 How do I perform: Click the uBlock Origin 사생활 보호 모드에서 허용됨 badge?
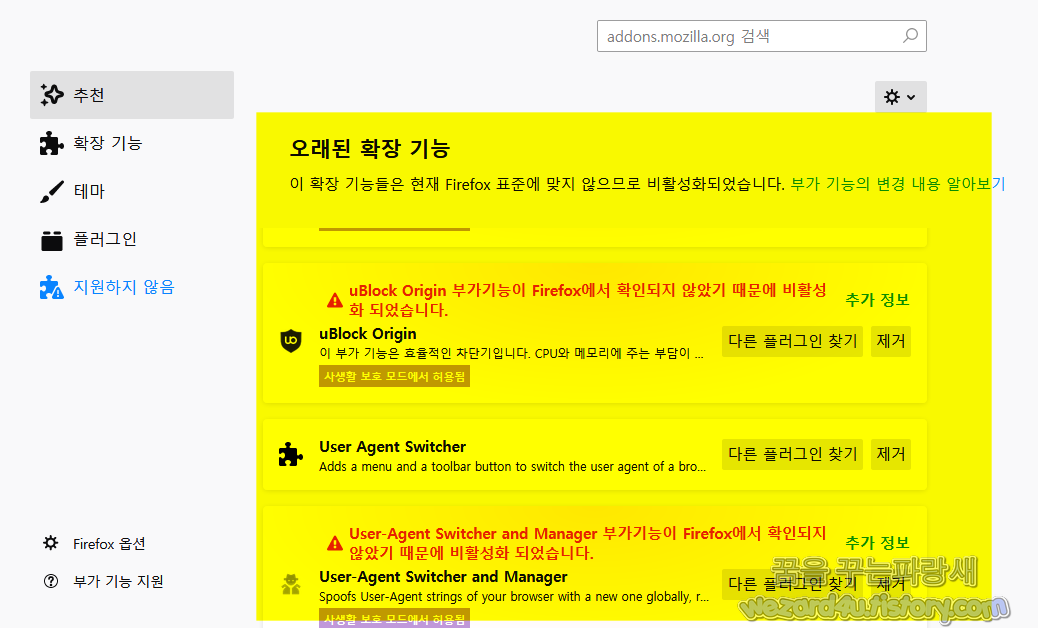point(395,377)
